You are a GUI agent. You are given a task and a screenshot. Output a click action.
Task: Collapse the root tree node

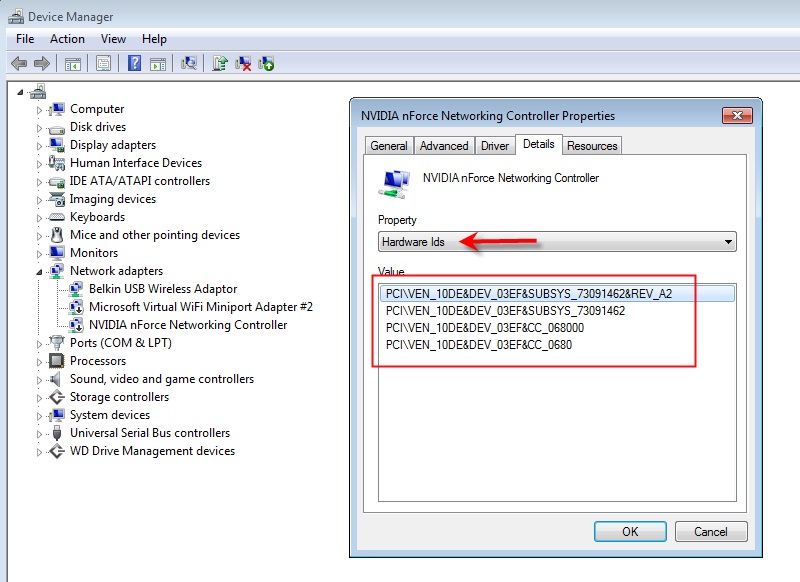(20, 92)
